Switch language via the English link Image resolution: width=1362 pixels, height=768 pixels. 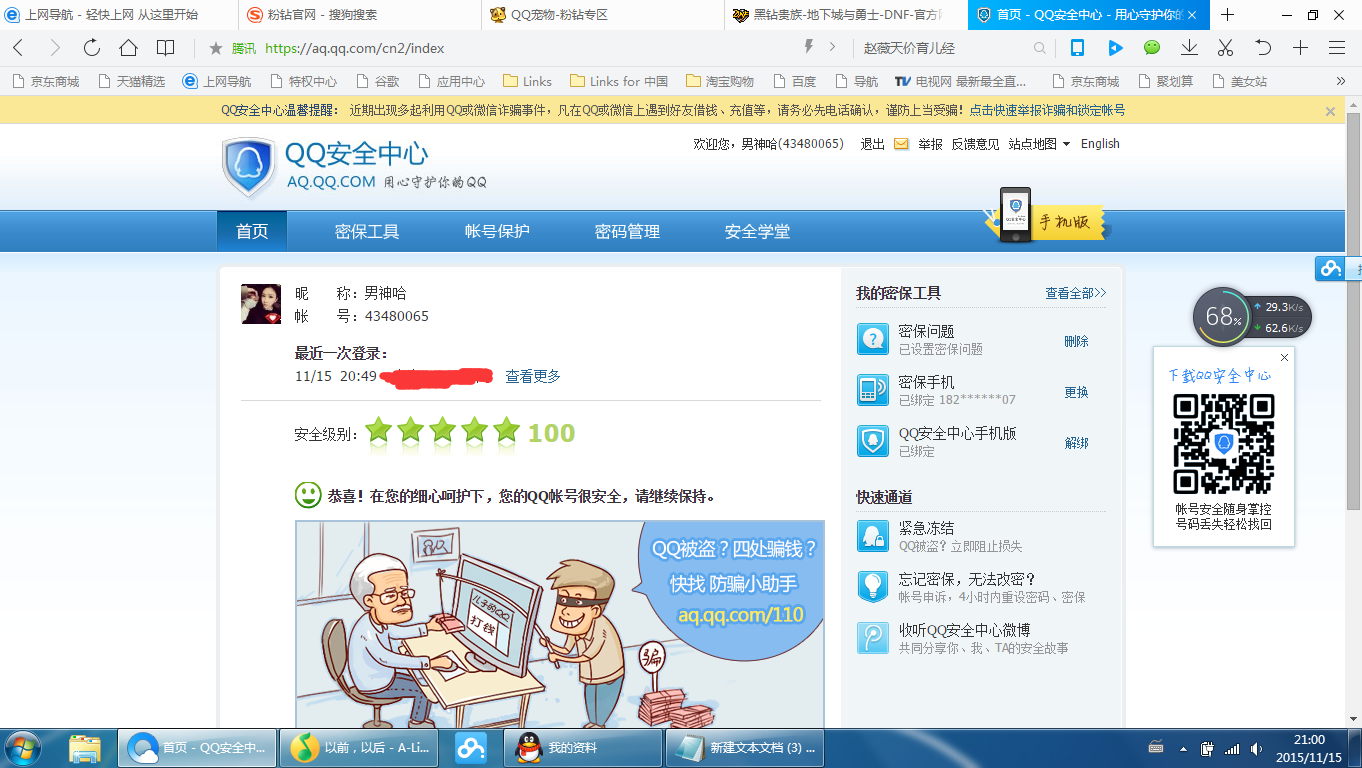(x=1100, y=144)
